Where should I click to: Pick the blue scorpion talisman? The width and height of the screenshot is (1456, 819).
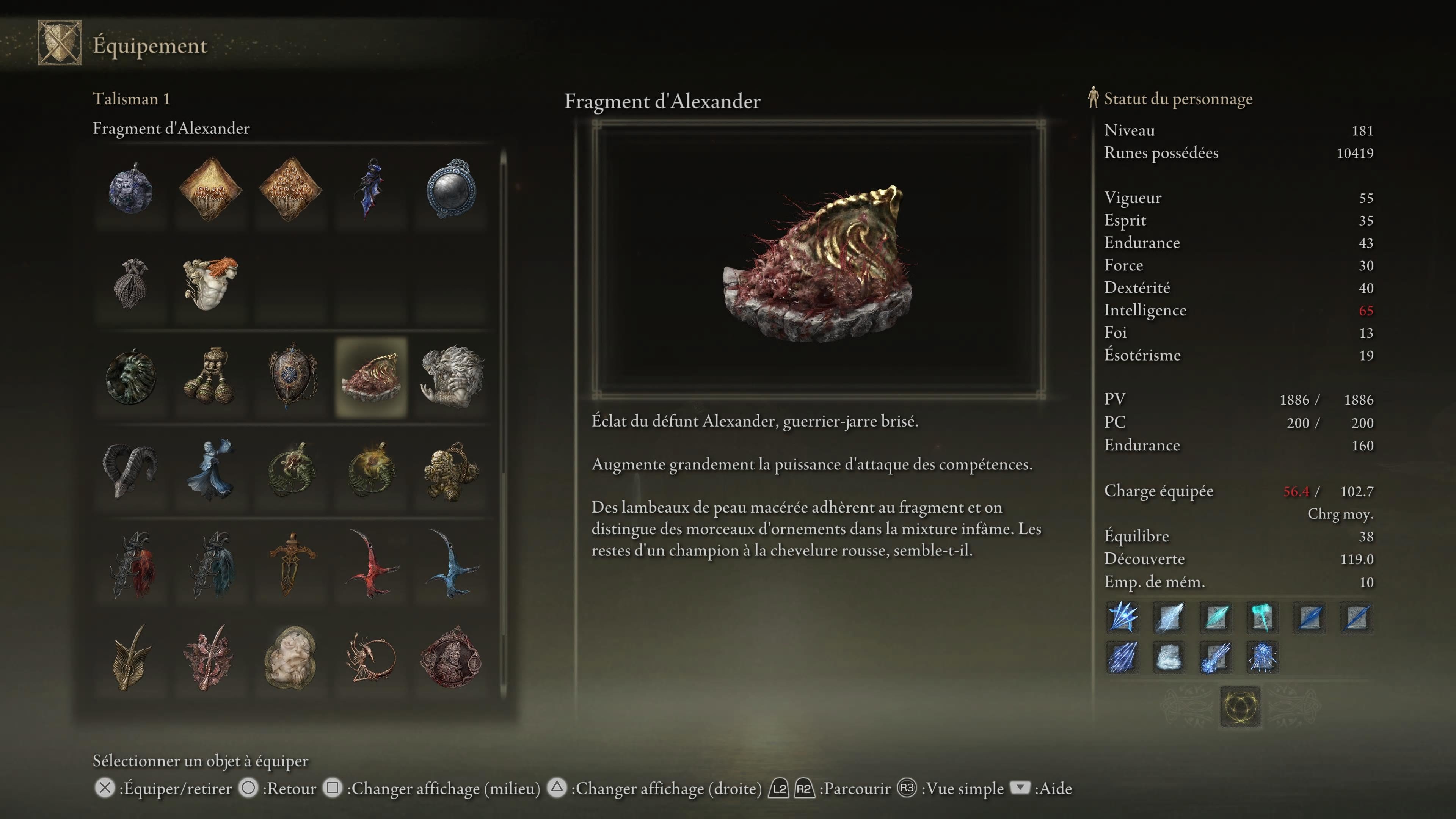pos(452,564)
